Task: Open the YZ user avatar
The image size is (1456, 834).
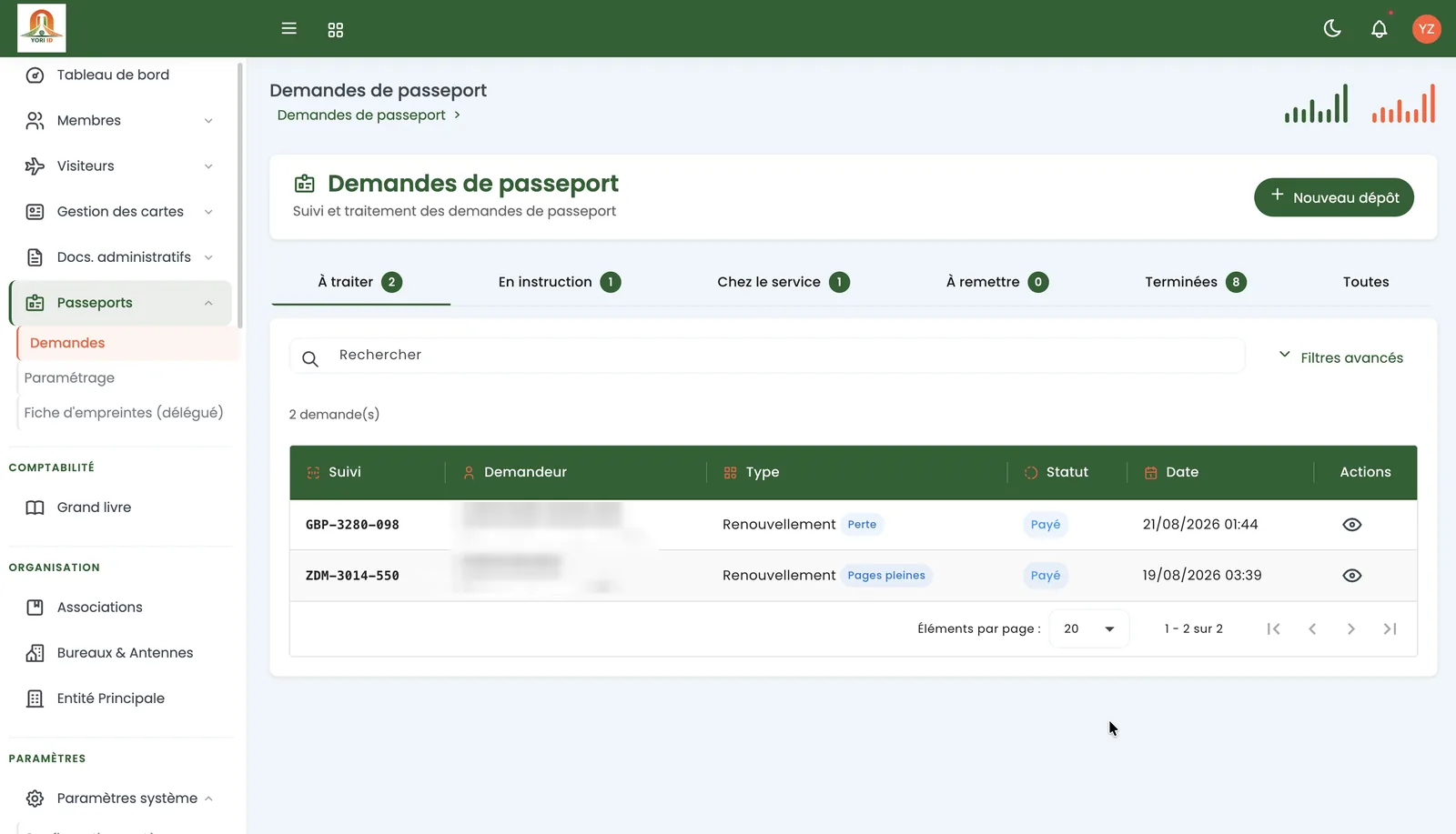Action: click(x=1426, y=29)
